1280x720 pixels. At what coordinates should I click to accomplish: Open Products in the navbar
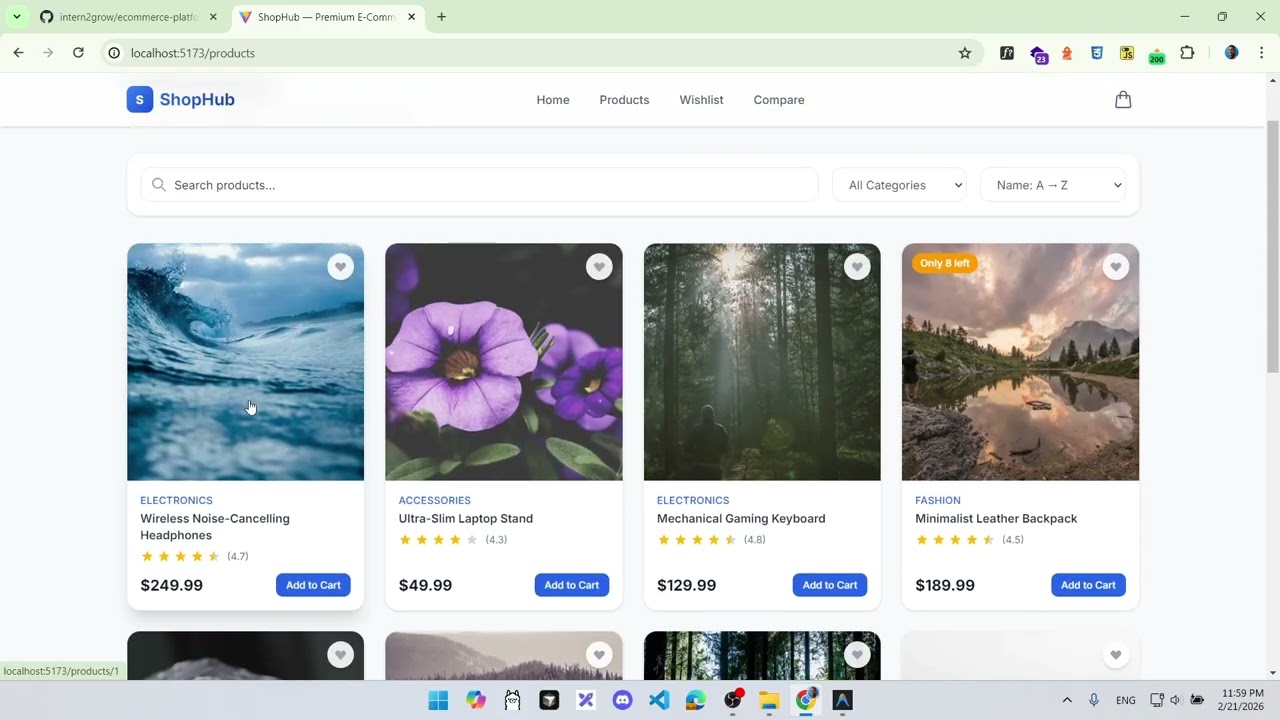(624, 100)
